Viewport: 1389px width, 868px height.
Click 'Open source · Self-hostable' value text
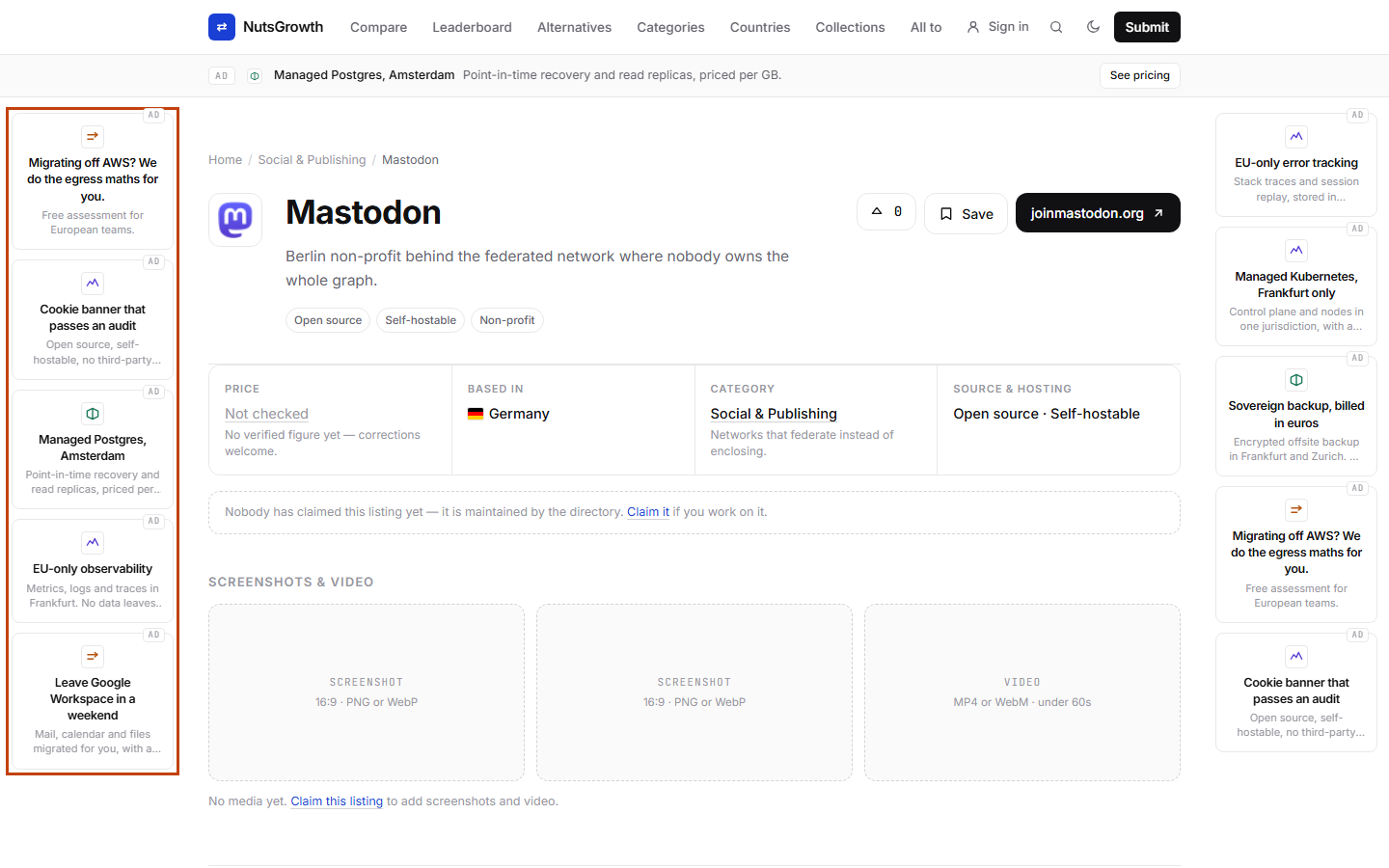(x=1047, y=414)
